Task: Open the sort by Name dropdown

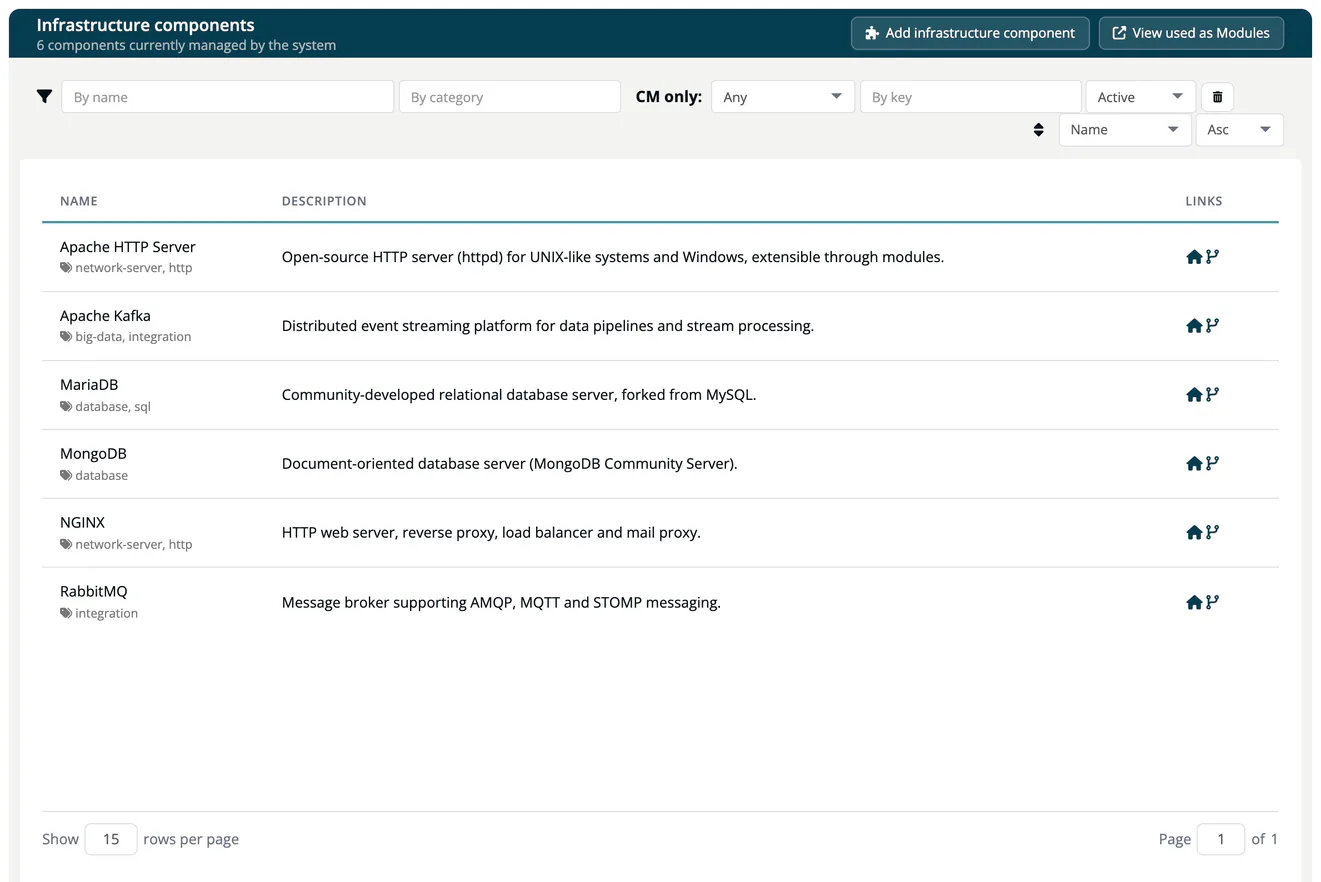Action: click(1125, 130)
